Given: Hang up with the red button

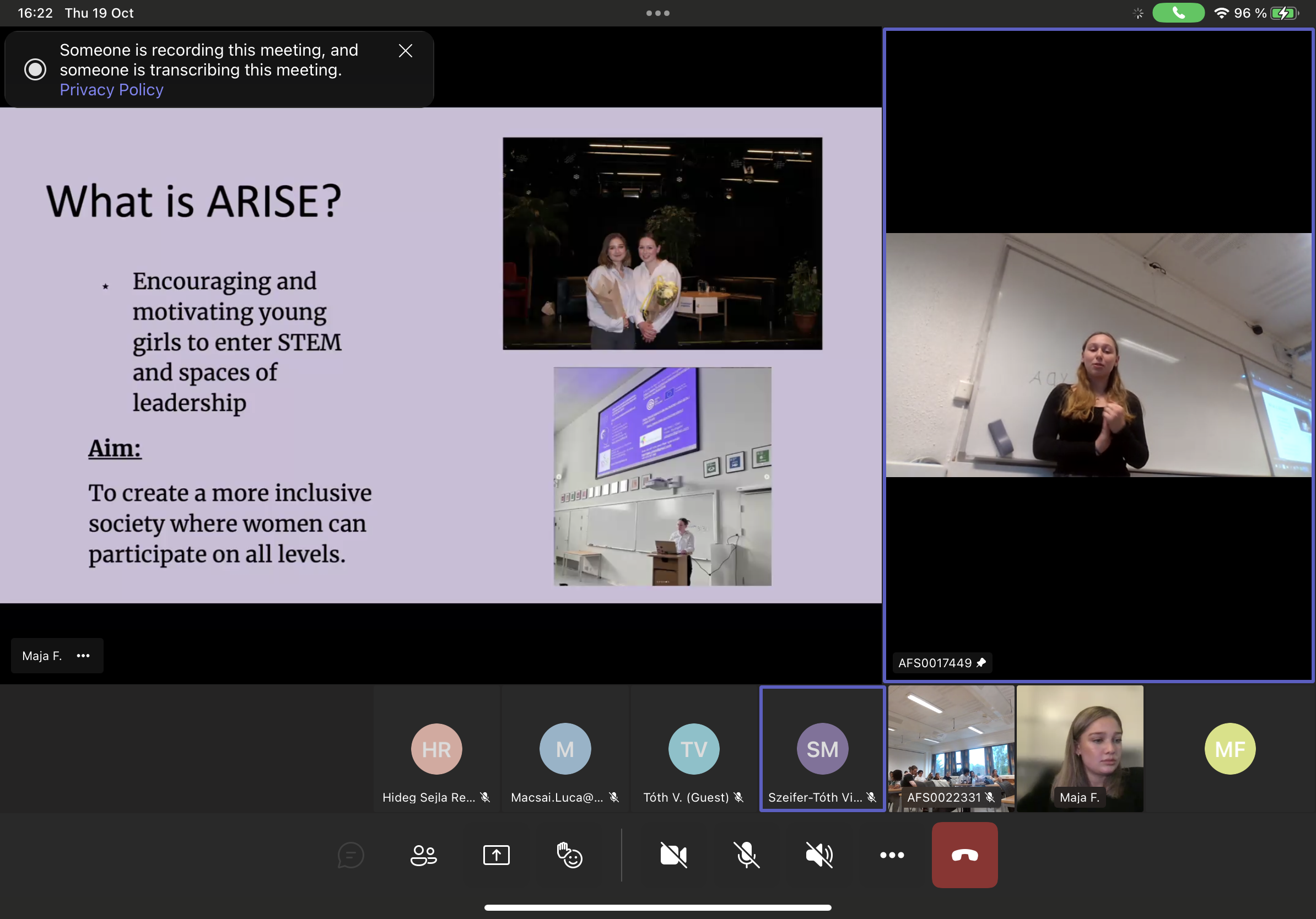Looking at the screenshot, I should [x=964, y=855].
